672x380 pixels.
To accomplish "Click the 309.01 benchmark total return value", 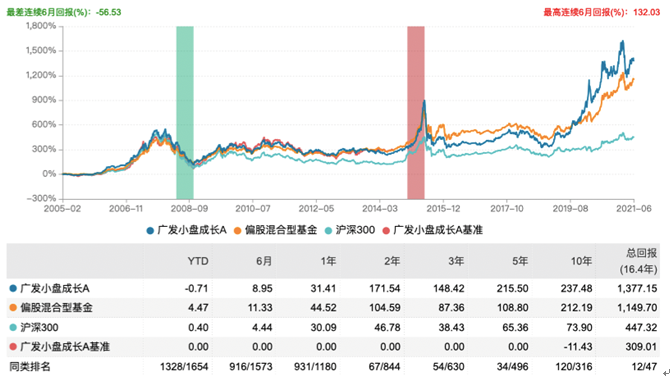I will (x=641, y=347).
